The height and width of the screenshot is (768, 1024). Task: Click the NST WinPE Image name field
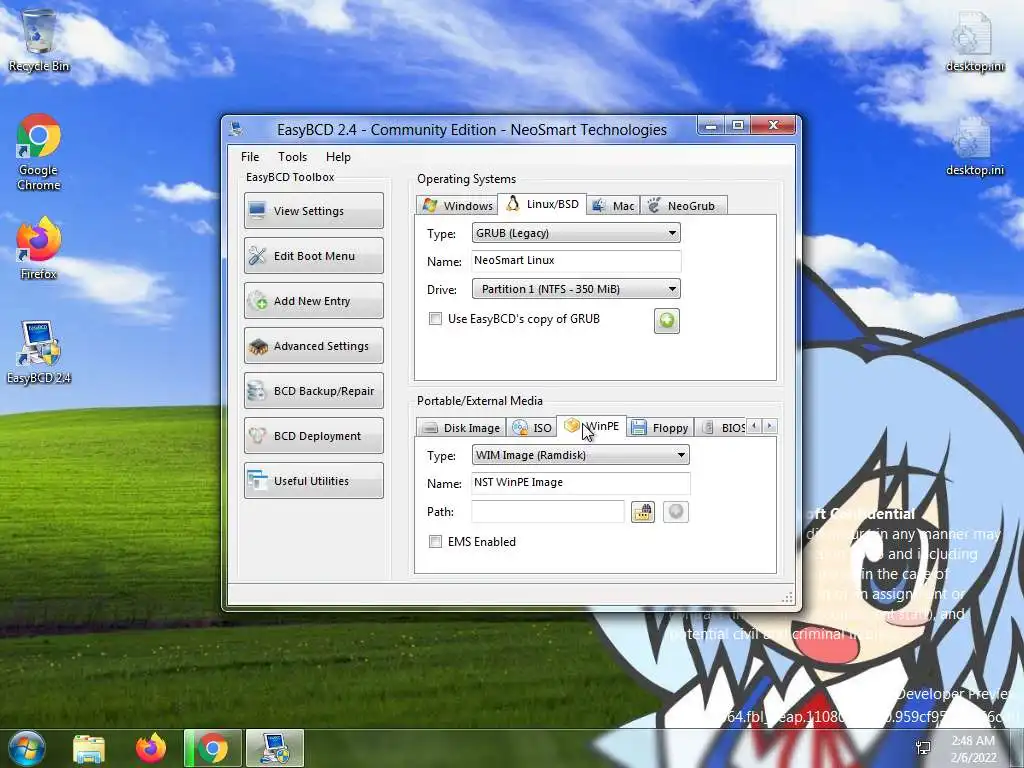(x=581, y=483)
